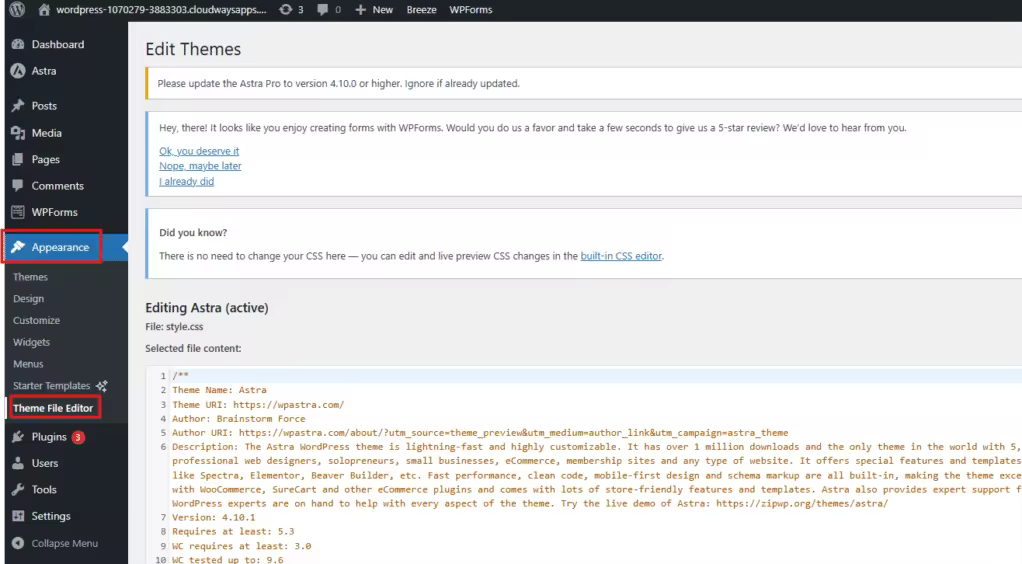Click the Plugins plug icon
1022x564 pixels.
[x=18, y=437]
